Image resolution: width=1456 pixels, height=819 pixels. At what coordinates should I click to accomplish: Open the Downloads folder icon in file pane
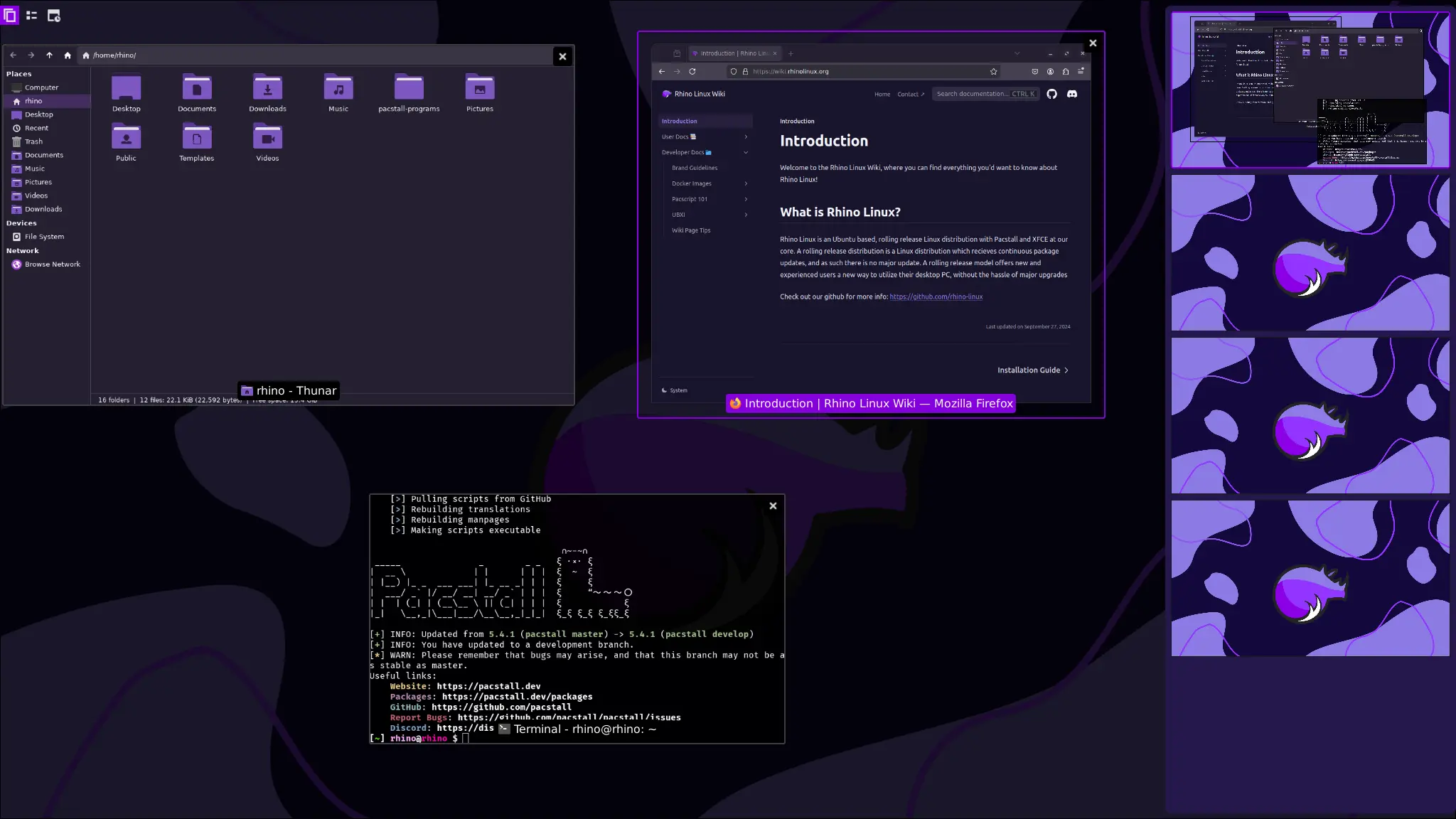tap(267, 92)
